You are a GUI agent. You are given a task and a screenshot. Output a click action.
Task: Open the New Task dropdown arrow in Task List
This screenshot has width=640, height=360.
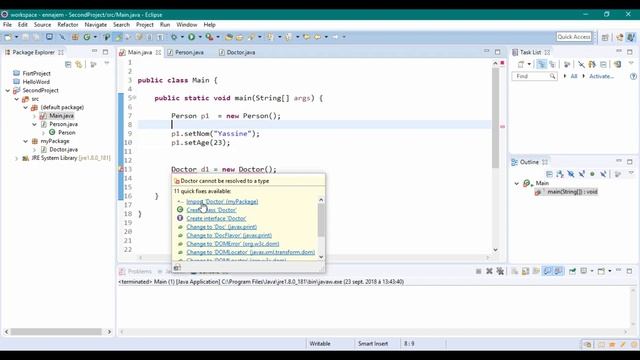[x=529, y=64]
